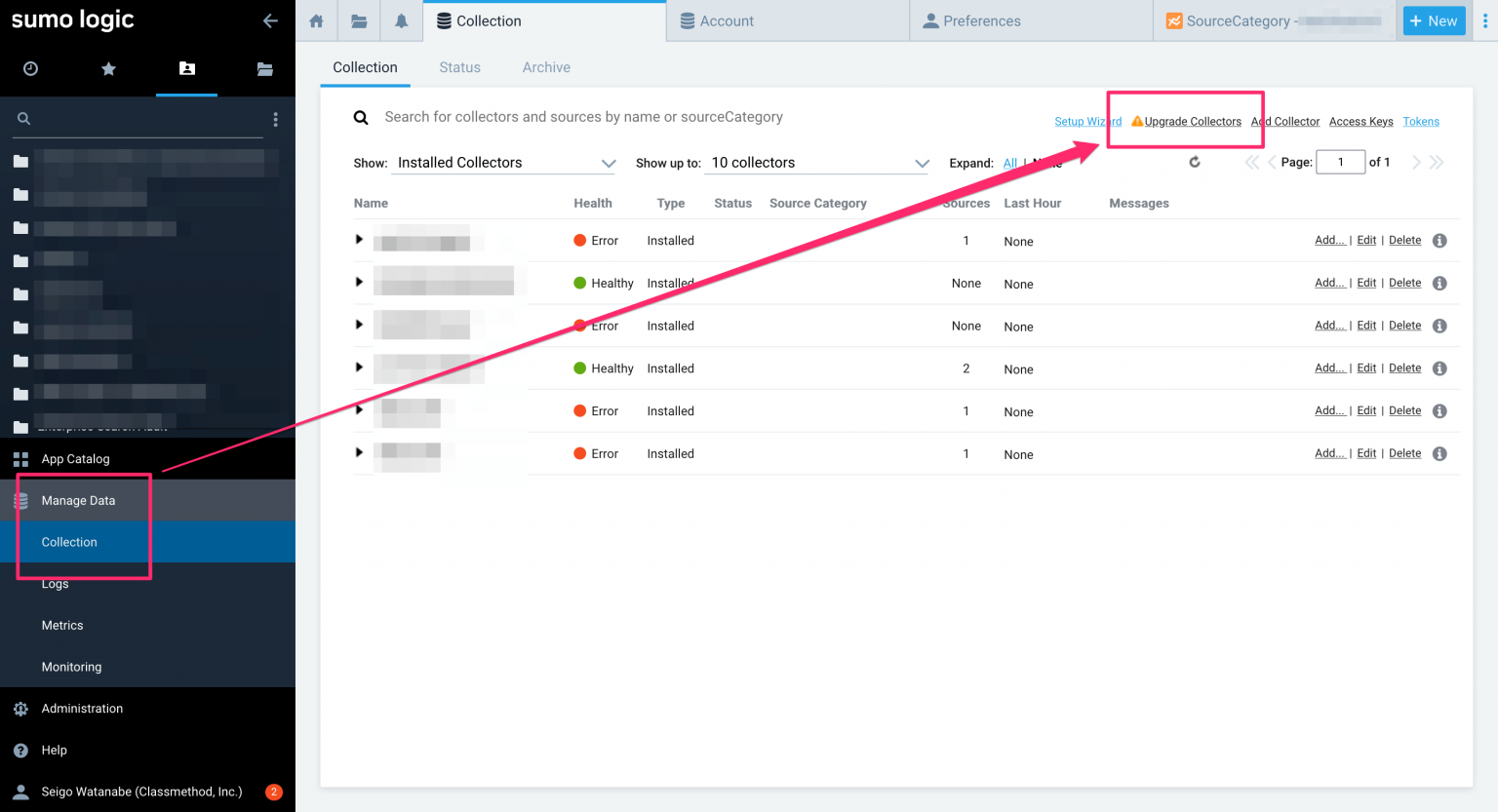Collapse sidebar with the back arrow

[270, 20]
